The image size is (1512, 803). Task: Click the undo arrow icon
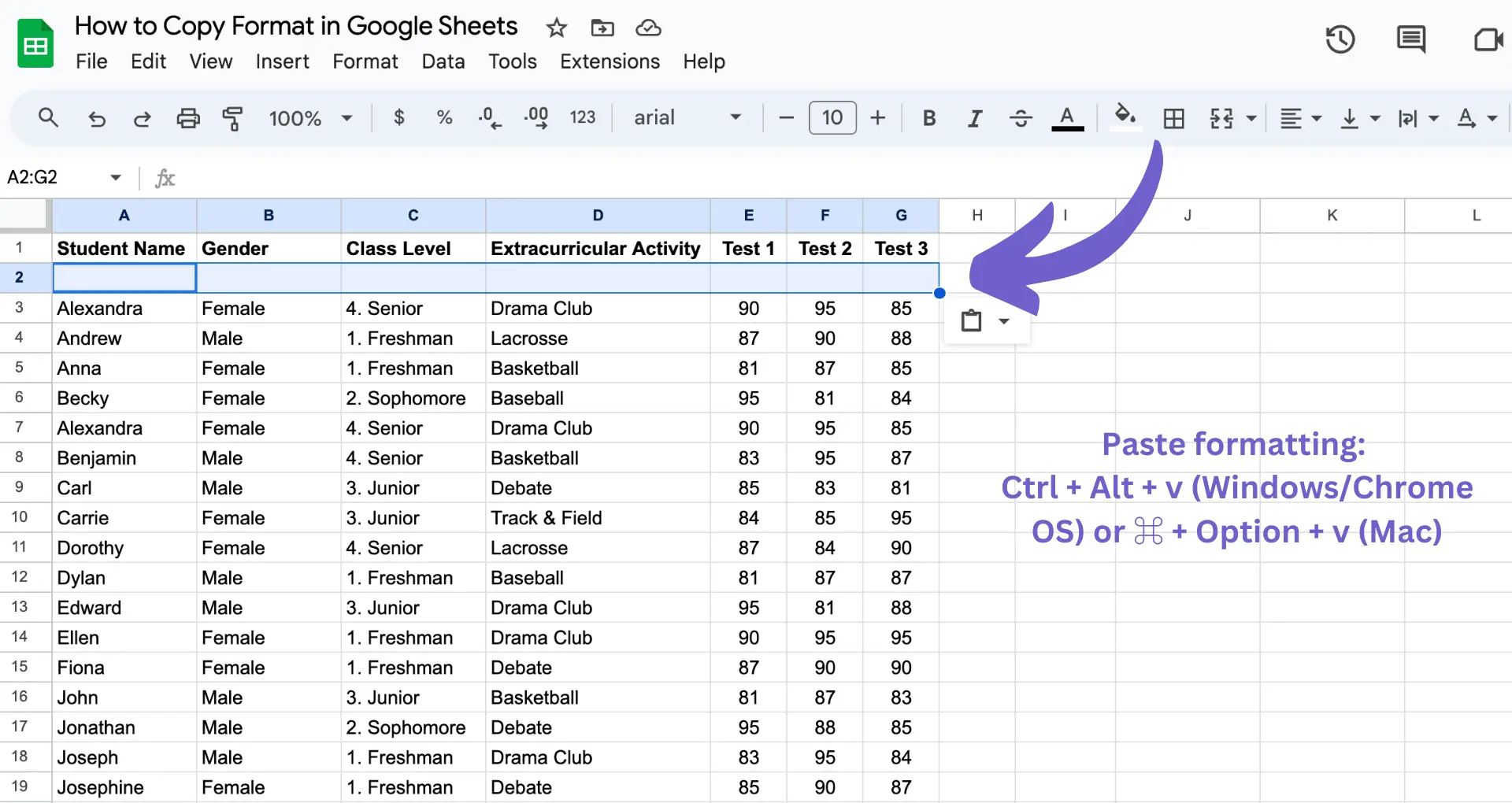click(97, 119)
